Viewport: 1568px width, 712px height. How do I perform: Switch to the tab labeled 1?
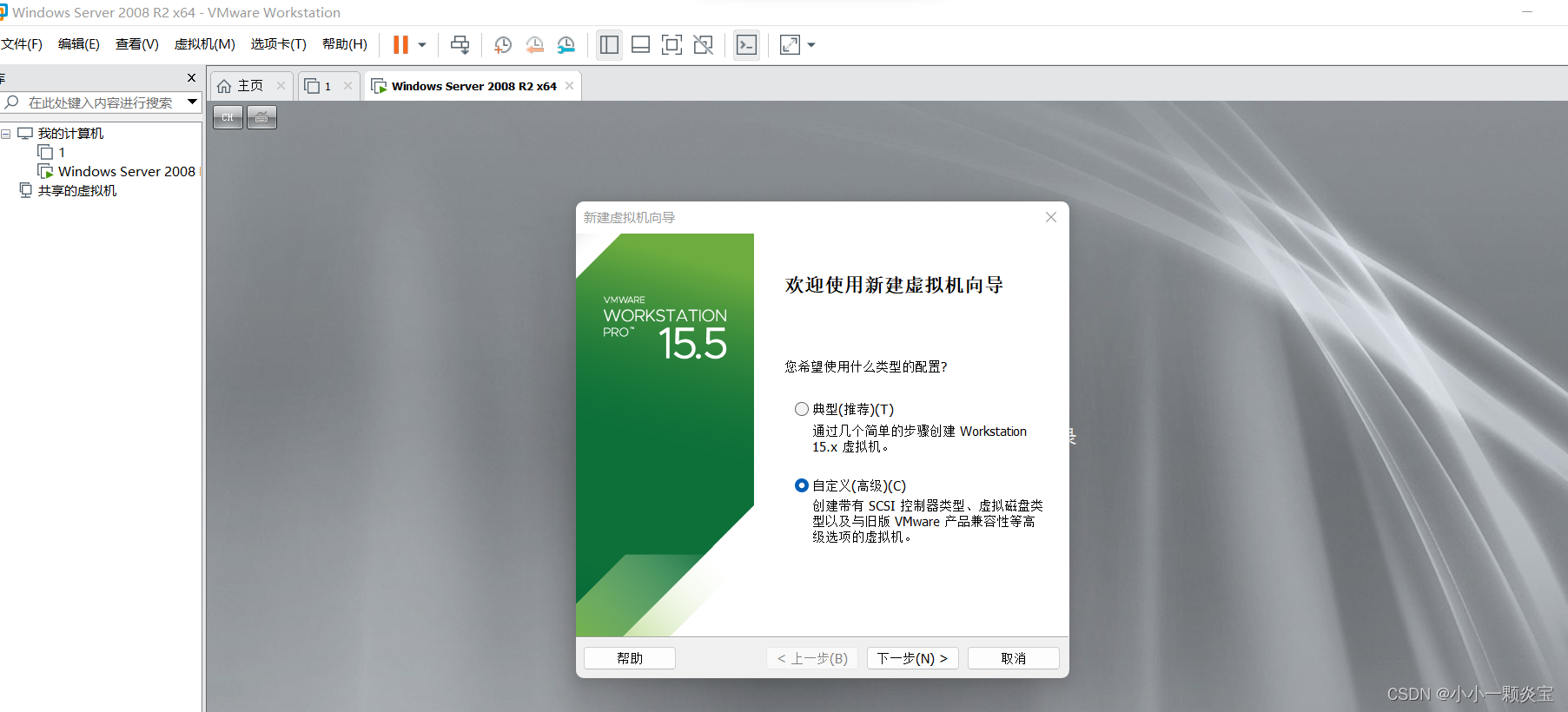tap(327, 86)
